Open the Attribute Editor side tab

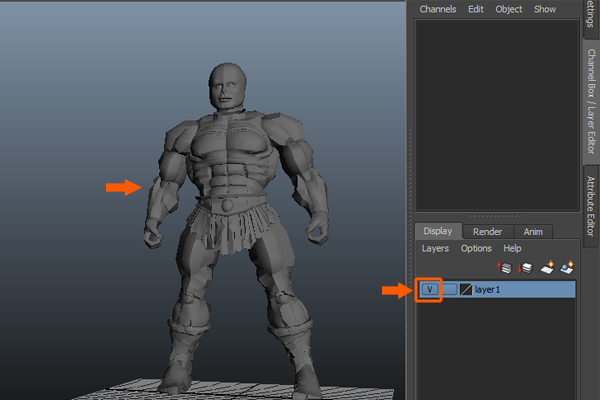pos(591,205)
